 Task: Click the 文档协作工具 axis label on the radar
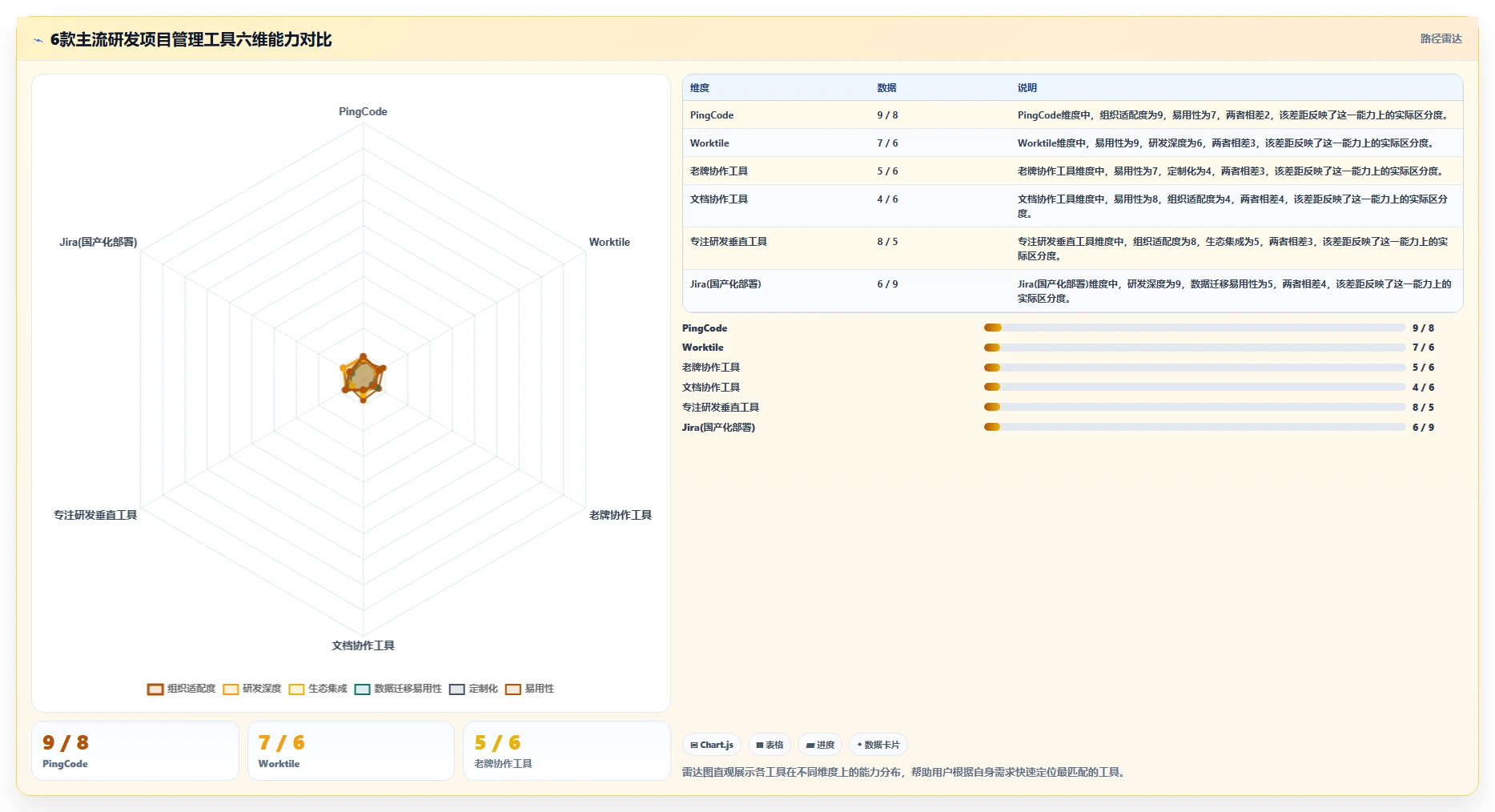[364, 646]
